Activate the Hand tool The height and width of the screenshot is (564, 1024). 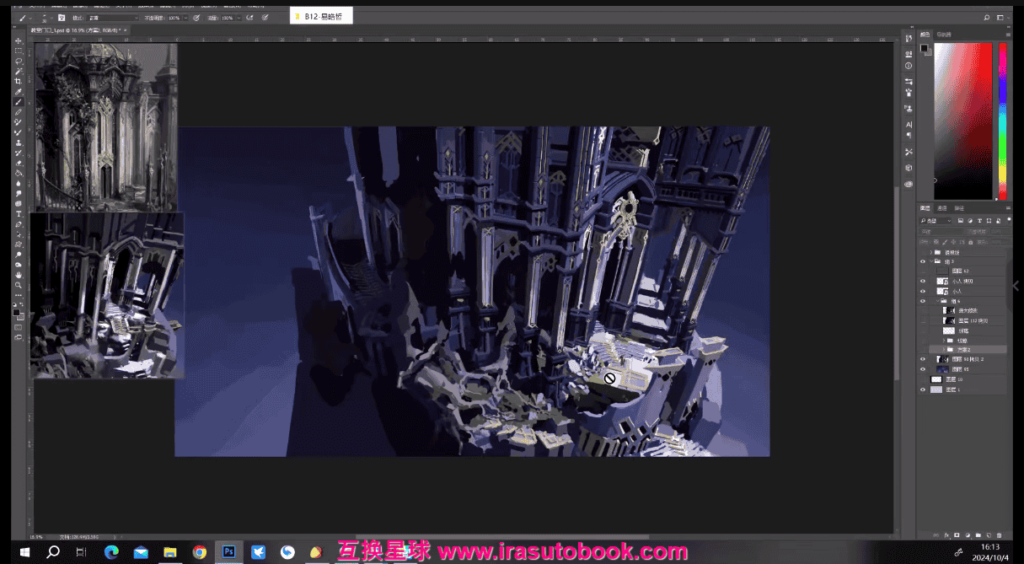[18, 274]
